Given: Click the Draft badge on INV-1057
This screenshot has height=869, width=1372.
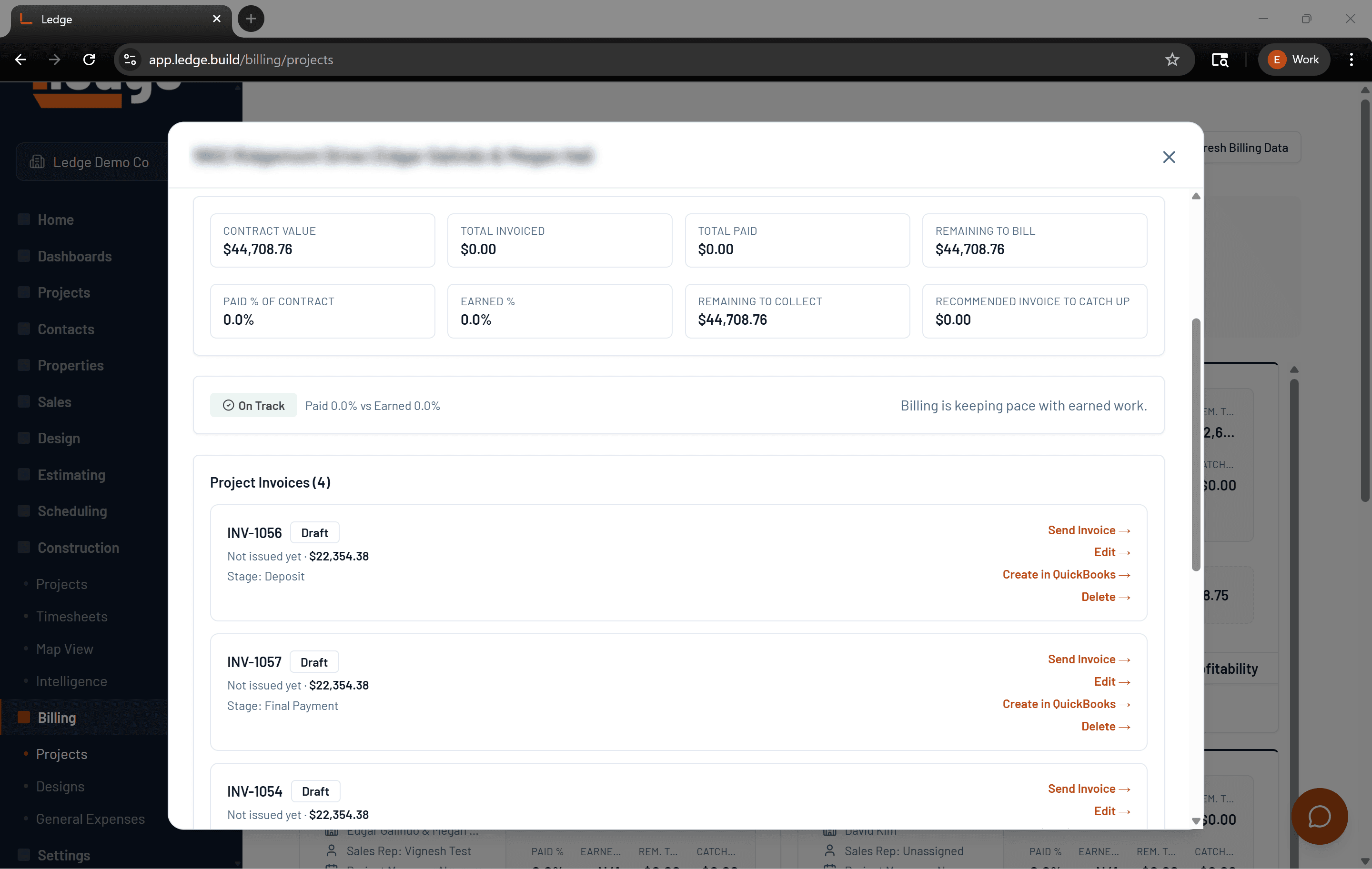Looking at the screenshot, I should click(x=314, y=662).
